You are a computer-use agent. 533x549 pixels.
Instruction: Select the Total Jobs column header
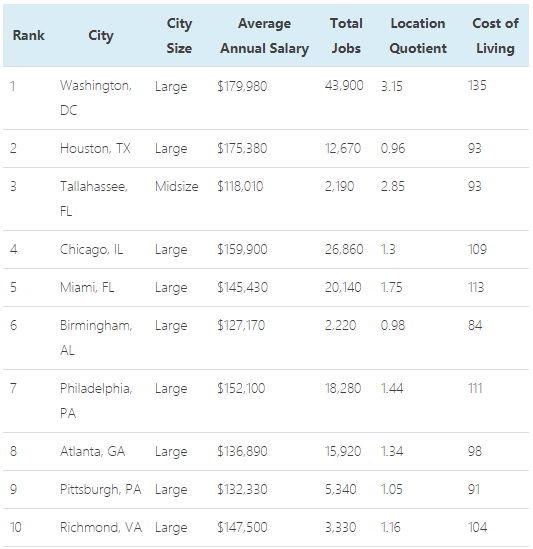pyautogui.click(x=346, y=35)
